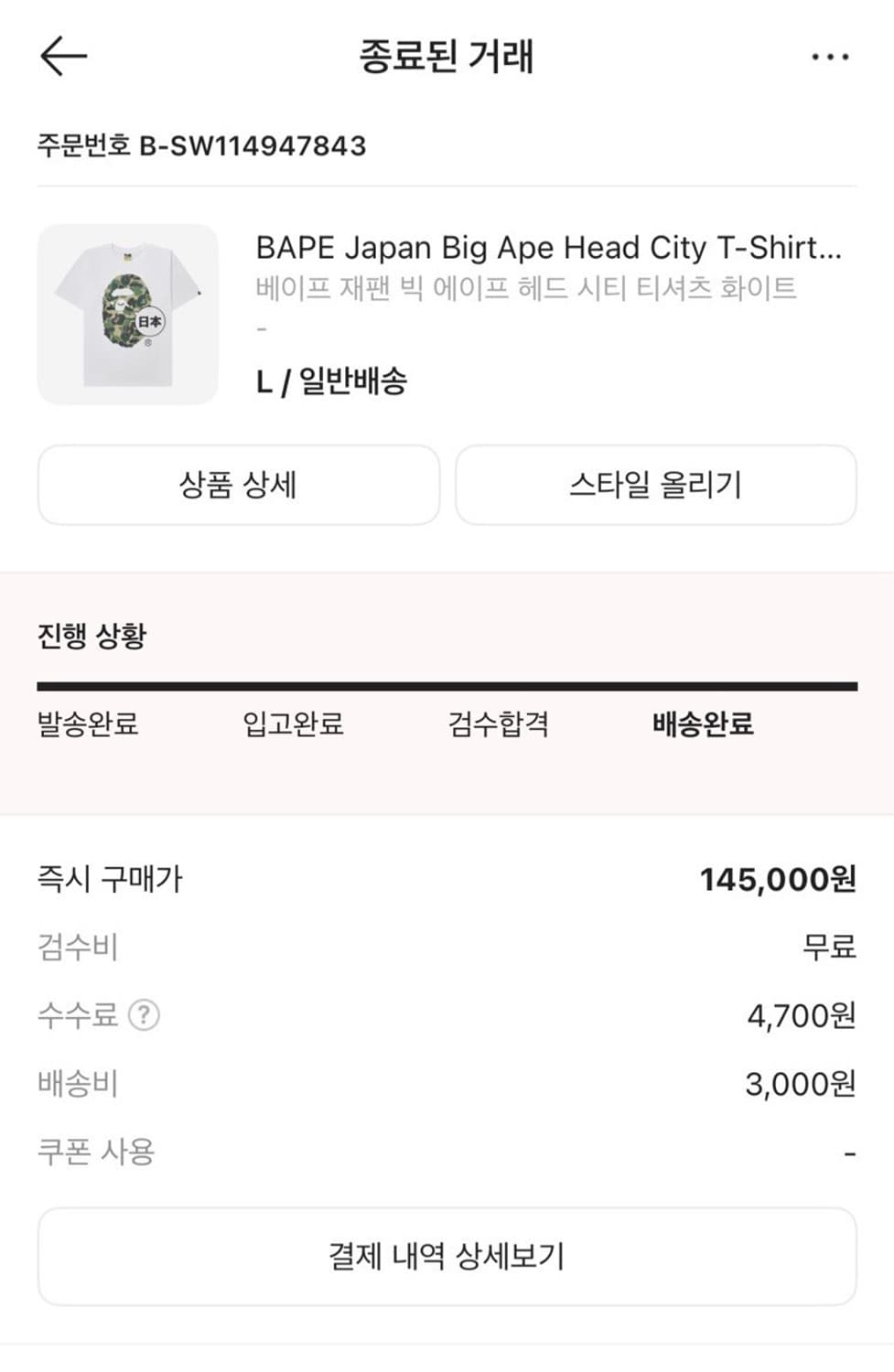Open the three-dot more options menu
The height and width of the screenshot is (1372, 894).
click(830, 57)
